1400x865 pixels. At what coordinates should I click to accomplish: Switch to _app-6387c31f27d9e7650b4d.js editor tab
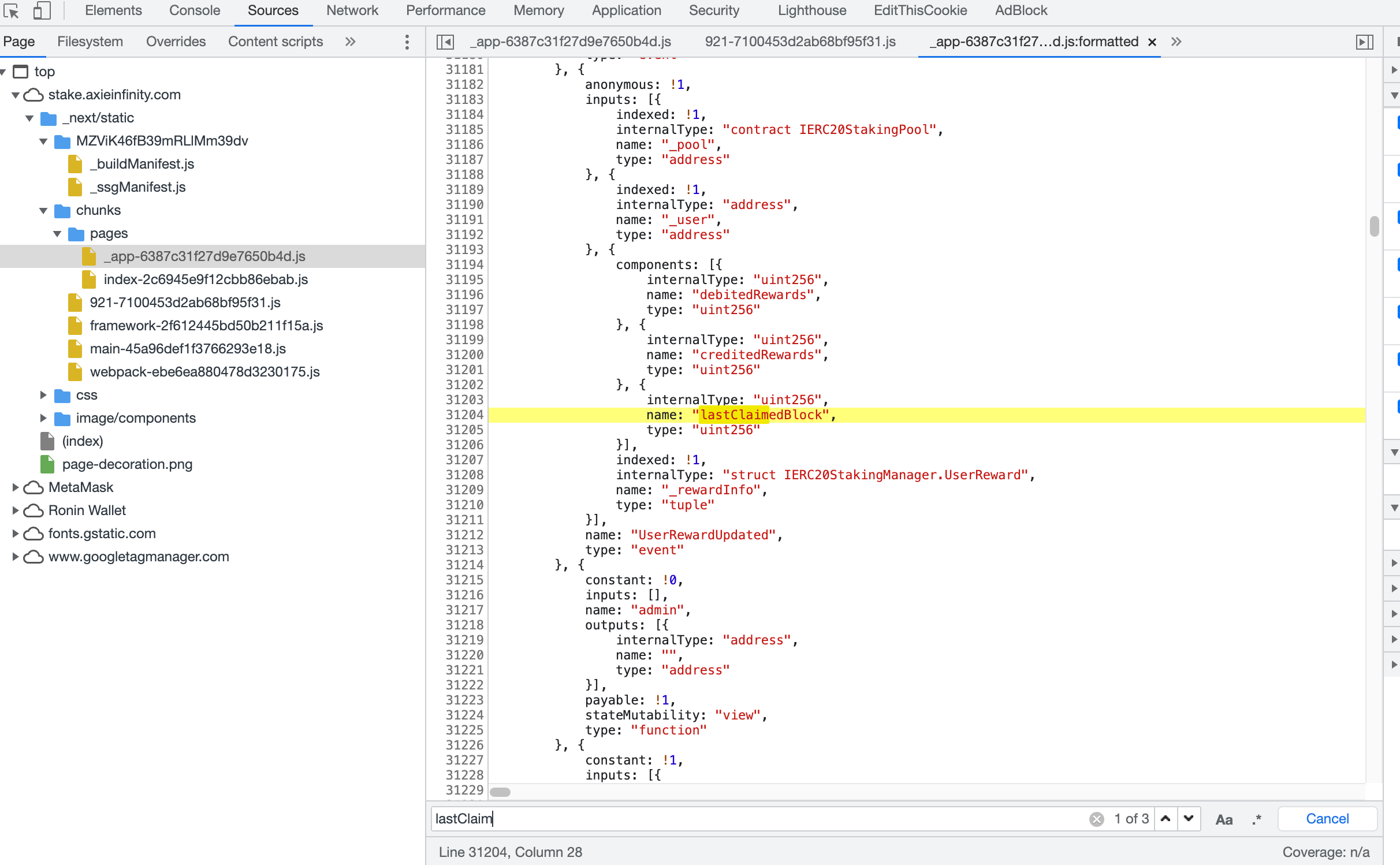[571, 42]
